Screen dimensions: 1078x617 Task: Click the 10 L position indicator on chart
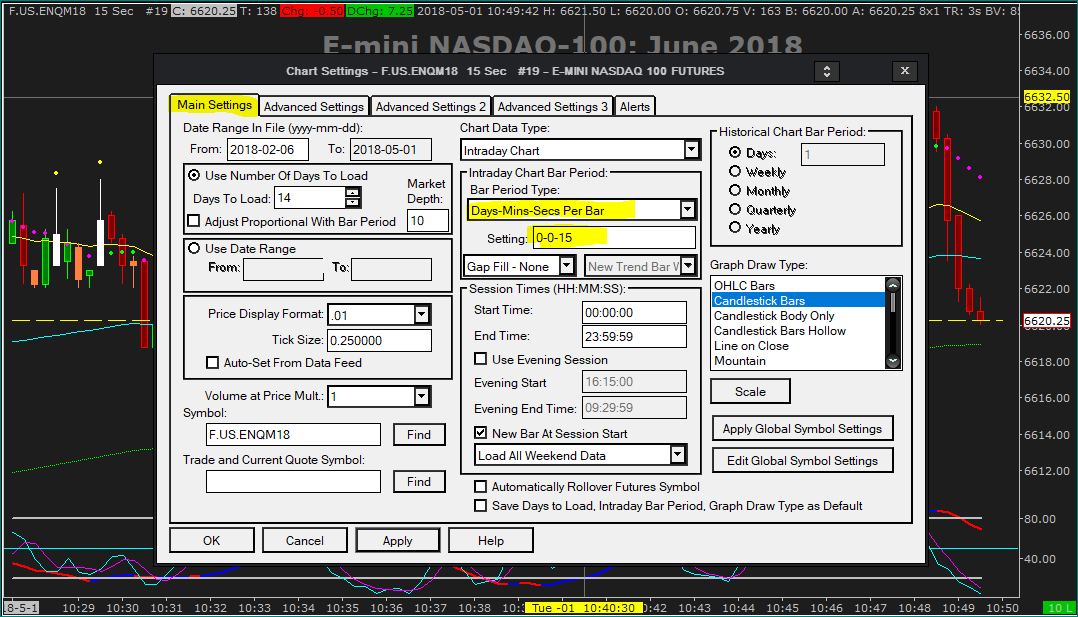(1058, 607)
